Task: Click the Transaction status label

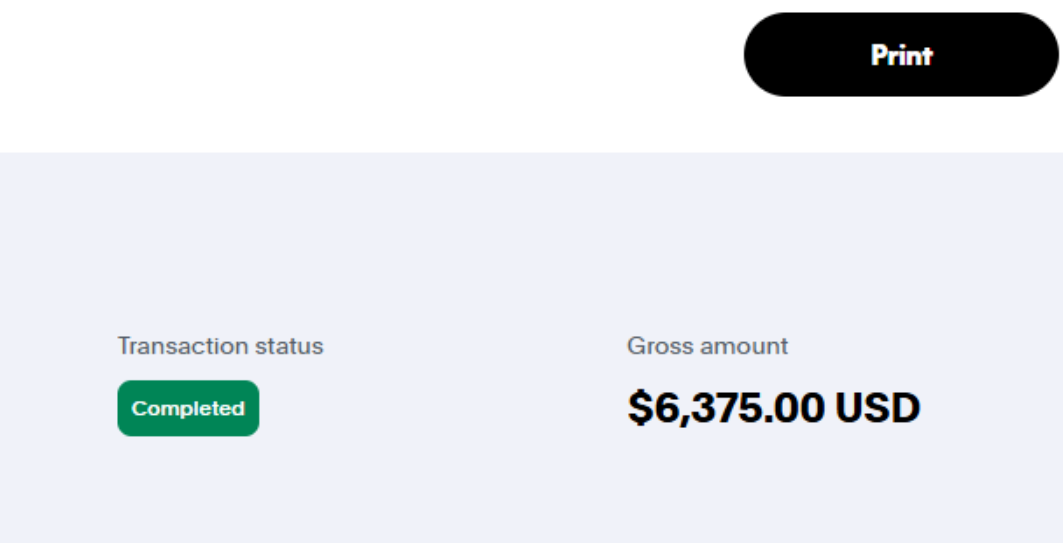Action: point(220,346)
